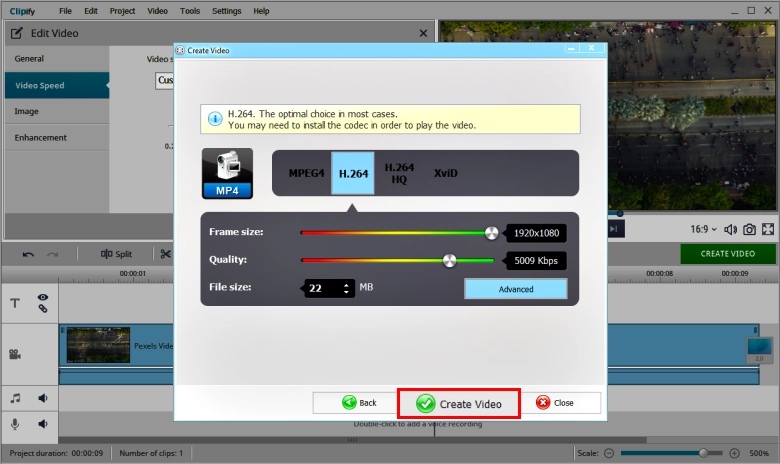This screenshot has width=780, height=464.
Task: Click the File size value field
Action: 323,288
